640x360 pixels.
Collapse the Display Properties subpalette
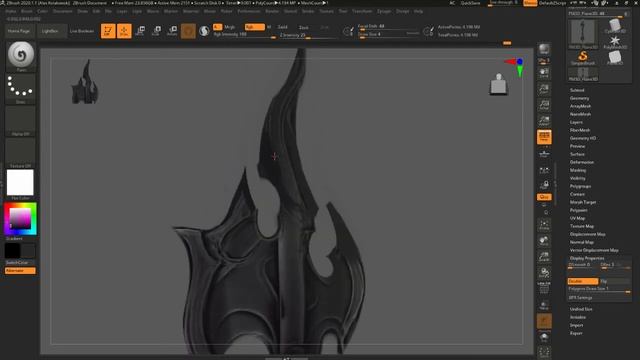click(587, 258)
